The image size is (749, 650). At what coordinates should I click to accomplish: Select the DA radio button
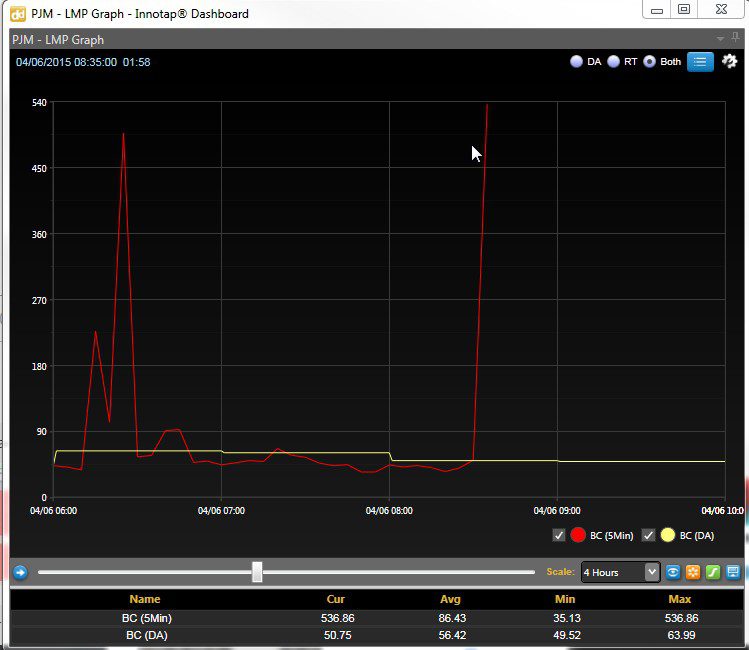(x=576, y=62)
